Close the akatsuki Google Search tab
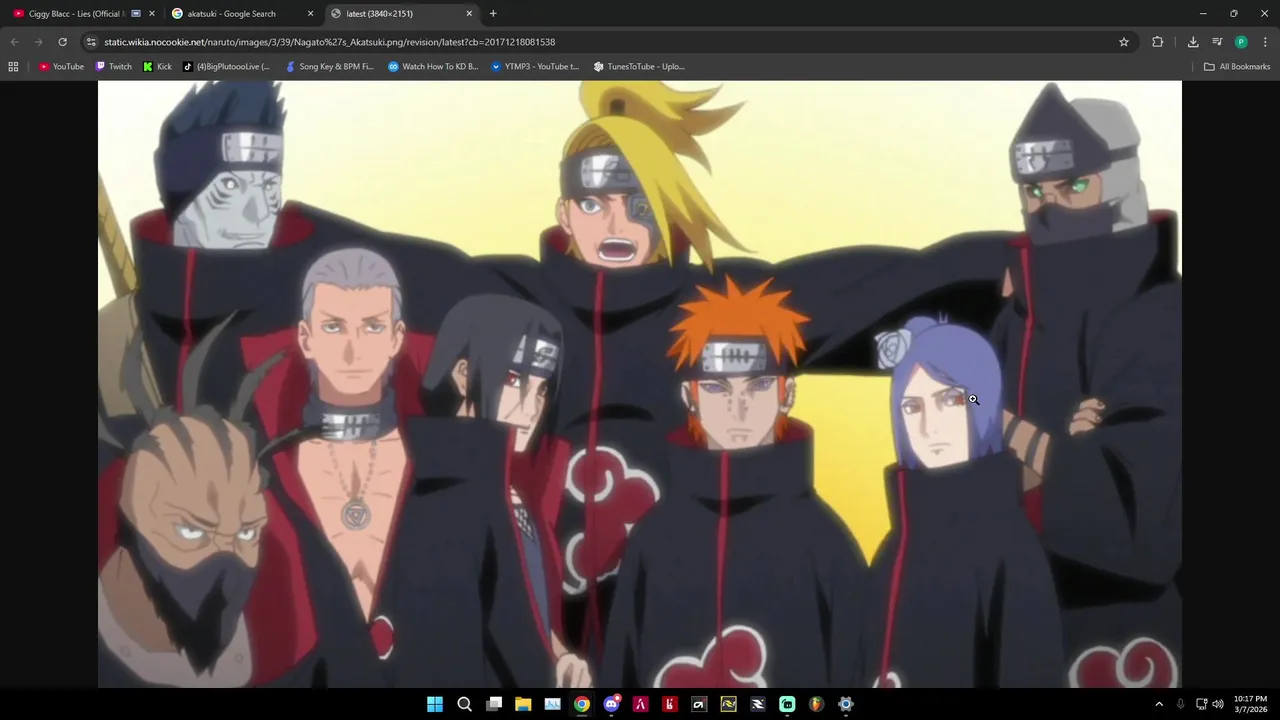 [310, 14]
